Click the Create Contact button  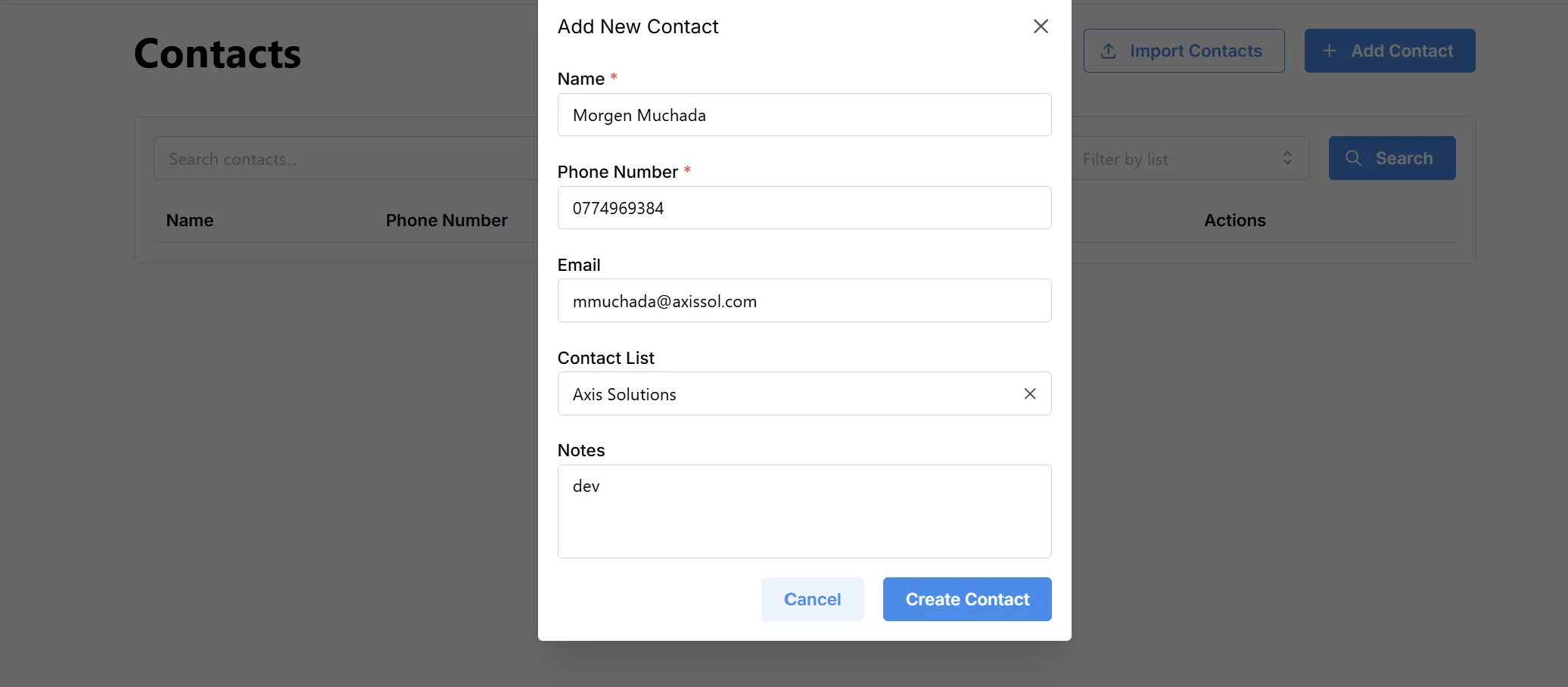[966, 598]
